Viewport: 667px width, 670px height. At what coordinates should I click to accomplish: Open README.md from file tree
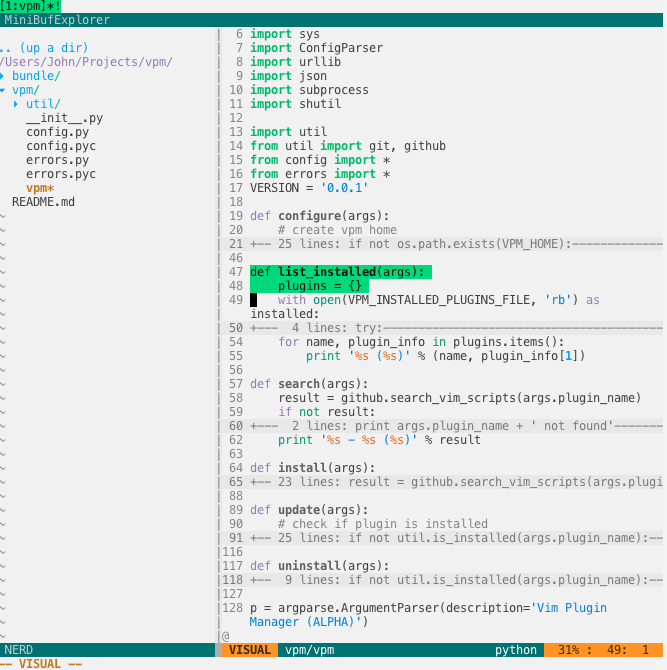43,202
